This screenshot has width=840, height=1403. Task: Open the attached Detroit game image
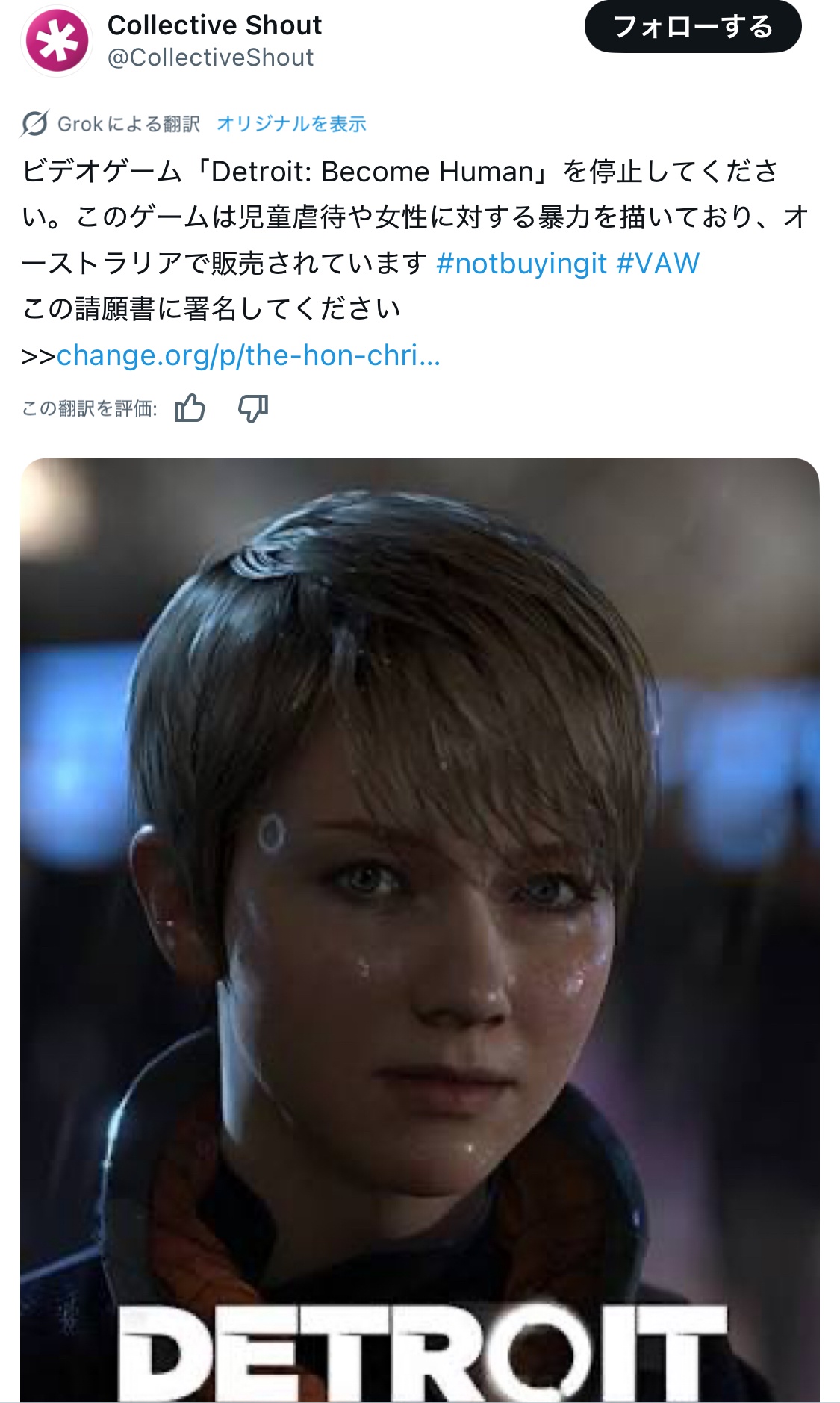tap(420, 930)
